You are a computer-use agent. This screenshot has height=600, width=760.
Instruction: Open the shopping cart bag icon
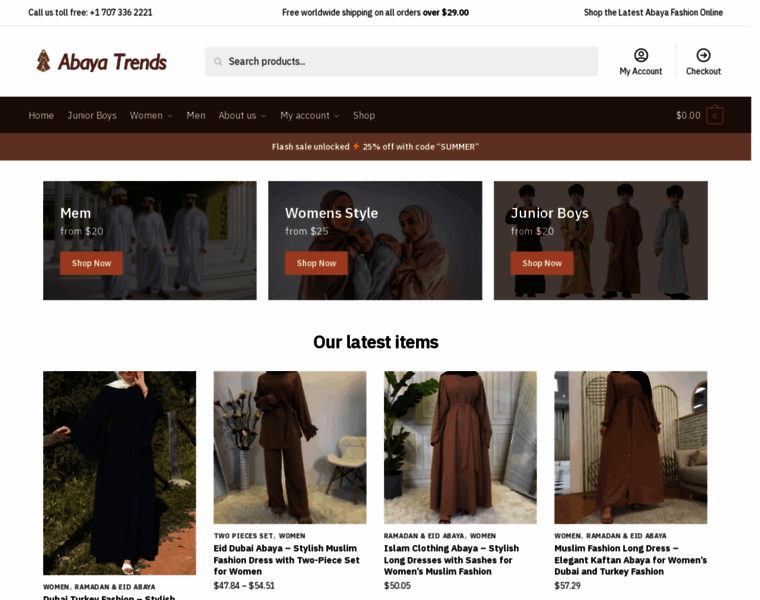point(714,115)
